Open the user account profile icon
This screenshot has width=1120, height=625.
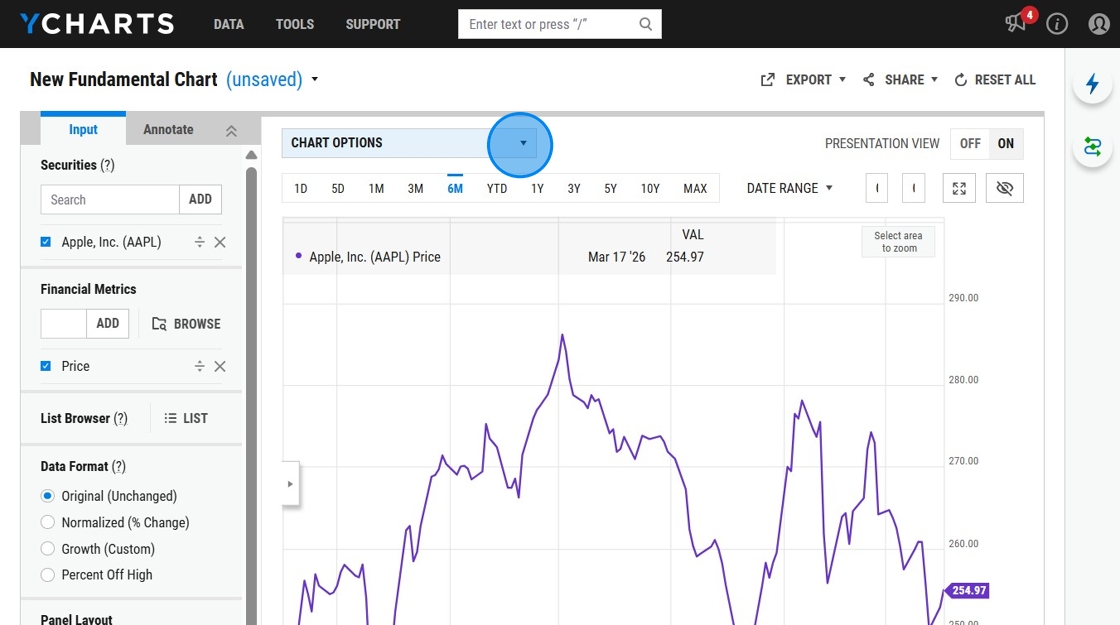point(1099,24)
